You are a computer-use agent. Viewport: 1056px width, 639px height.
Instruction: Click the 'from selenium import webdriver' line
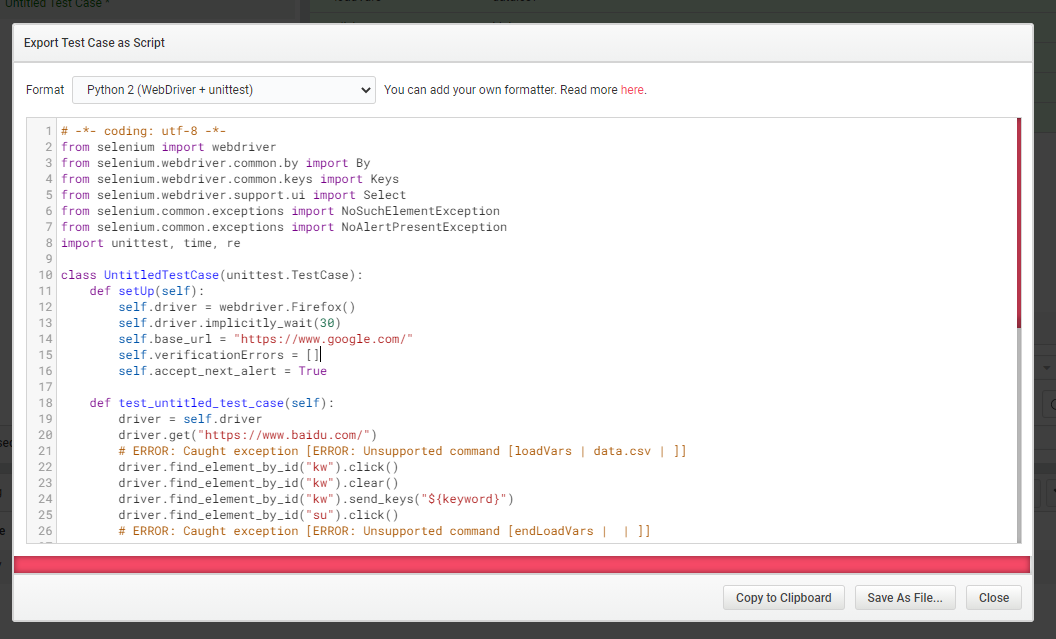[168, 147]
